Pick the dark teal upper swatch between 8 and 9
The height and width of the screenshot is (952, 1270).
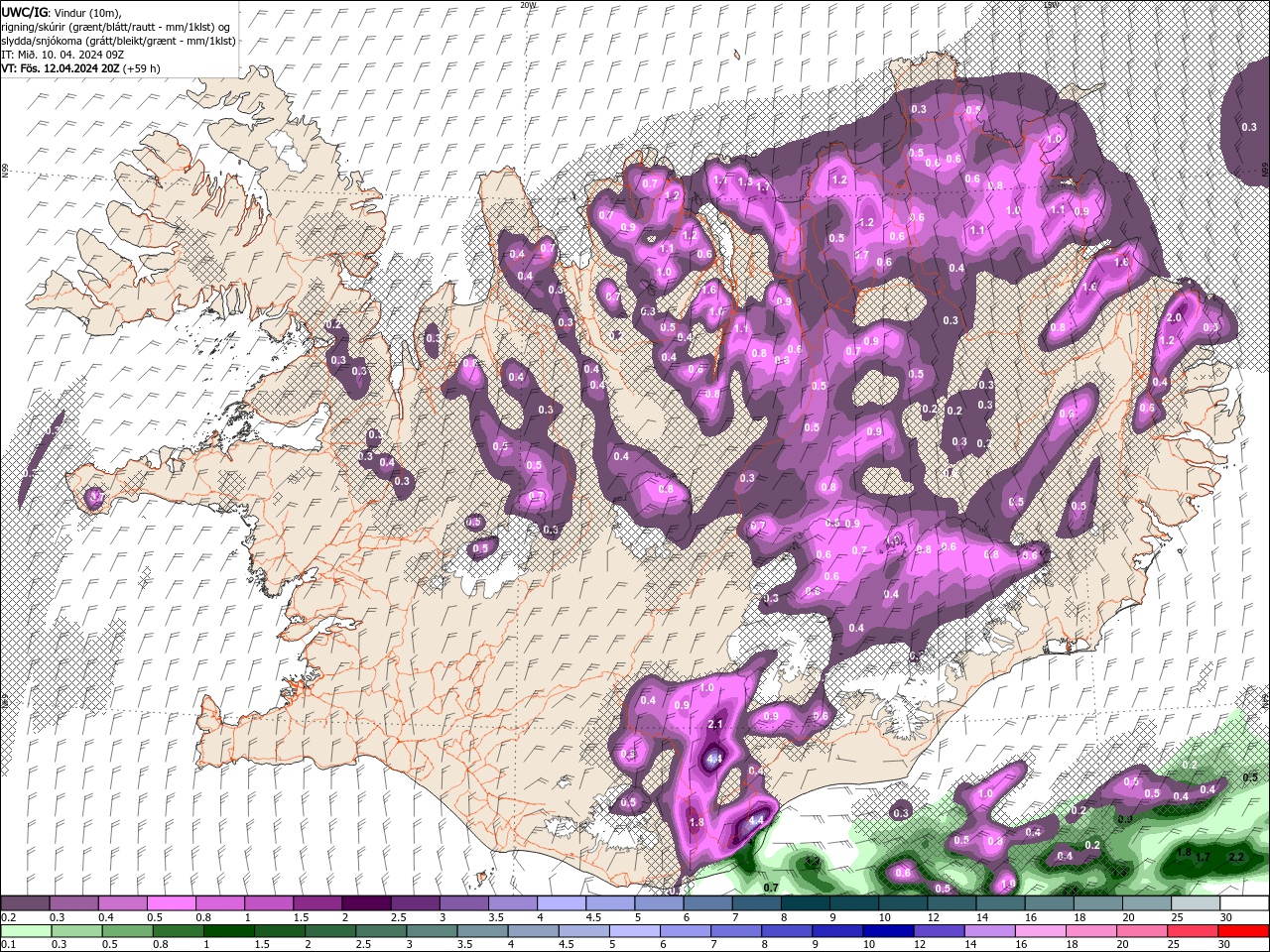tap(805, 903)
